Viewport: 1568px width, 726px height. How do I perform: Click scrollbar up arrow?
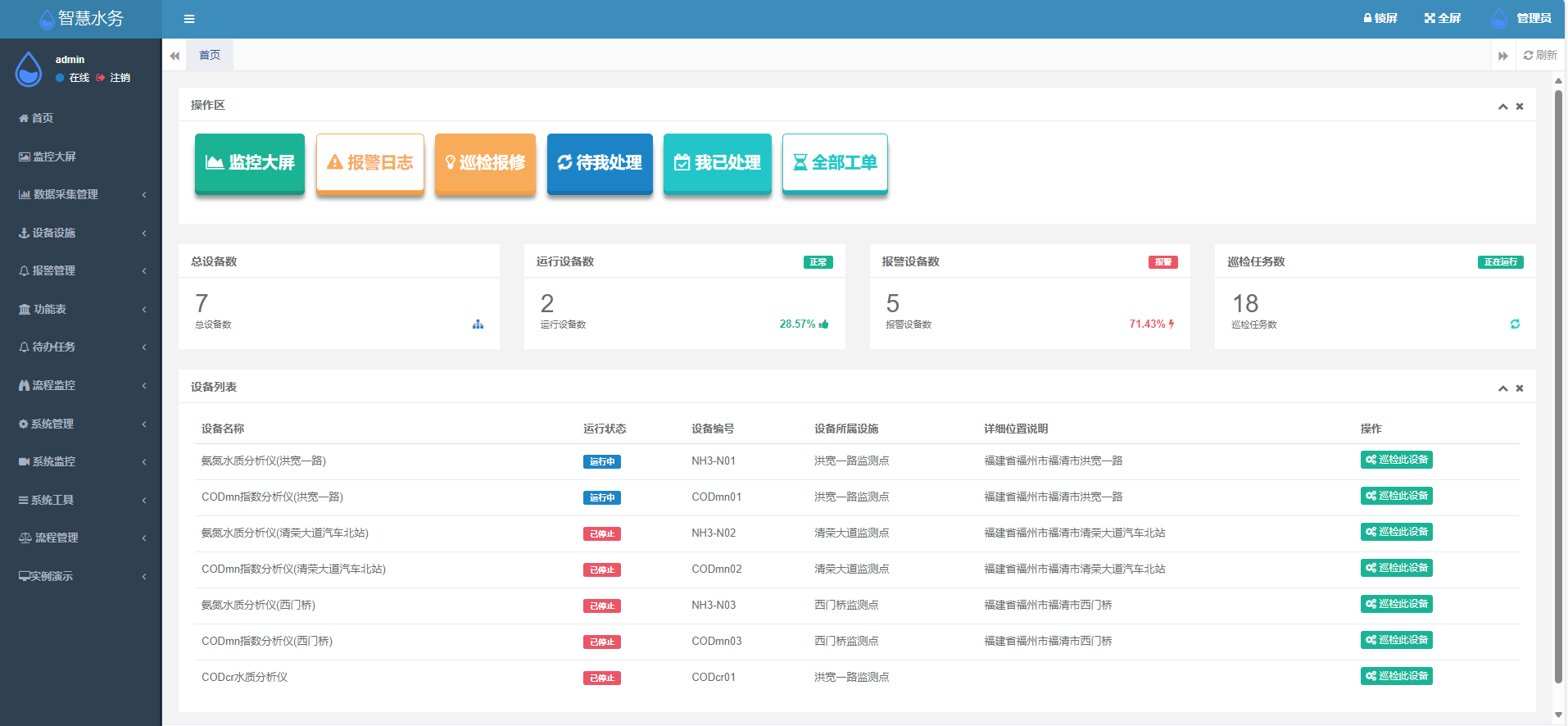click(x=1559, y=80)
